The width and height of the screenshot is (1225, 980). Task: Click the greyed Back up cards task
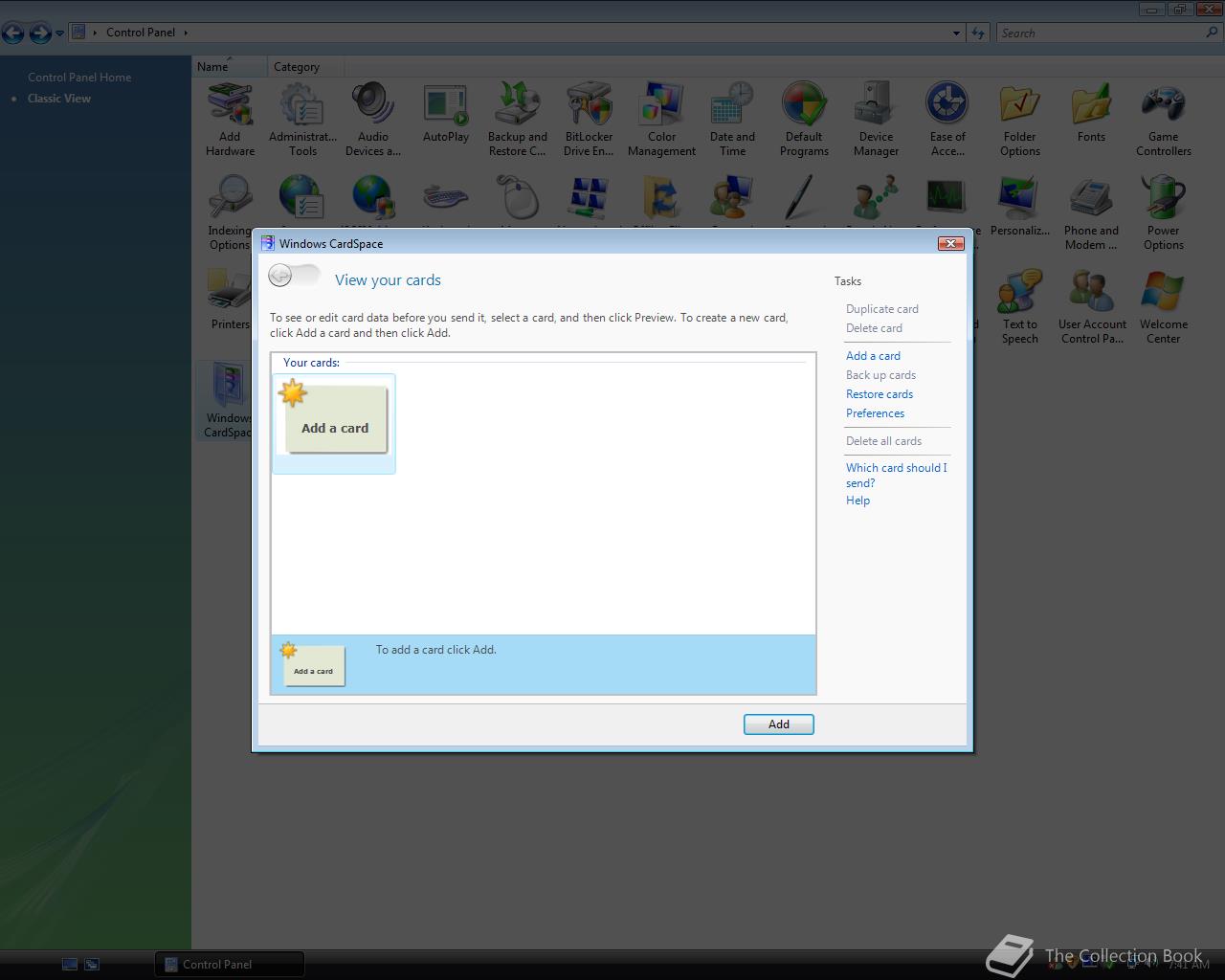coord(880,375)
